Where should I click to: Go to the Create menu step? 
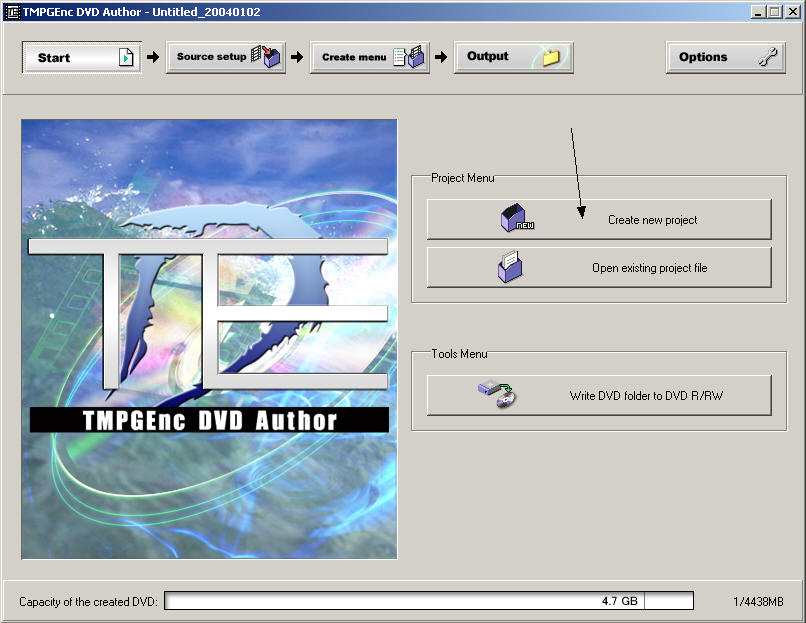click(370, 58)
